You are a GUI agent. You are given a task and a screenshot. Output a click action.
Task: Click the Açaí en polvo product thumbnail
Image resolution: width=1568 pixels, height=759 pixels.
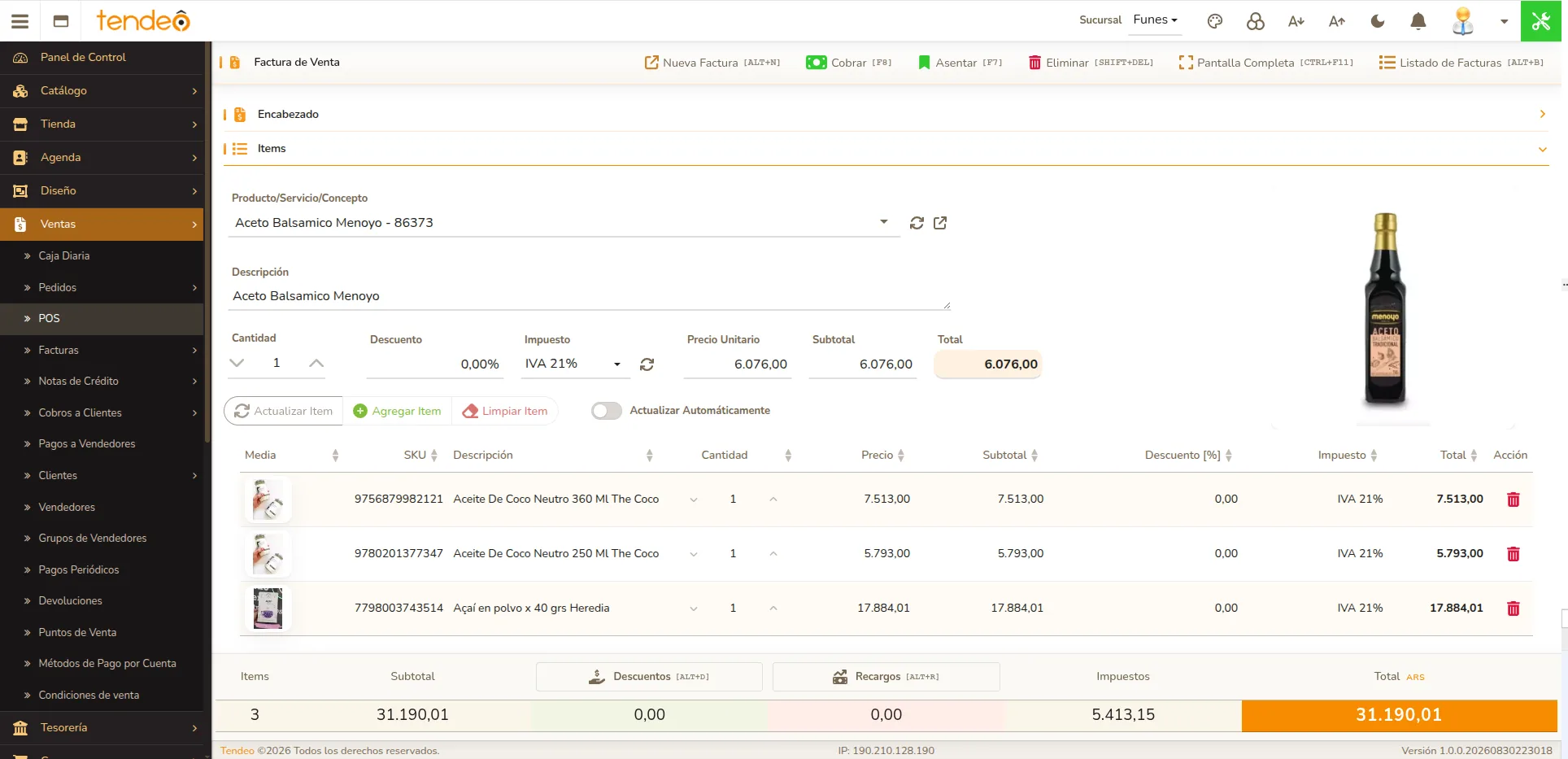(268, 609)
